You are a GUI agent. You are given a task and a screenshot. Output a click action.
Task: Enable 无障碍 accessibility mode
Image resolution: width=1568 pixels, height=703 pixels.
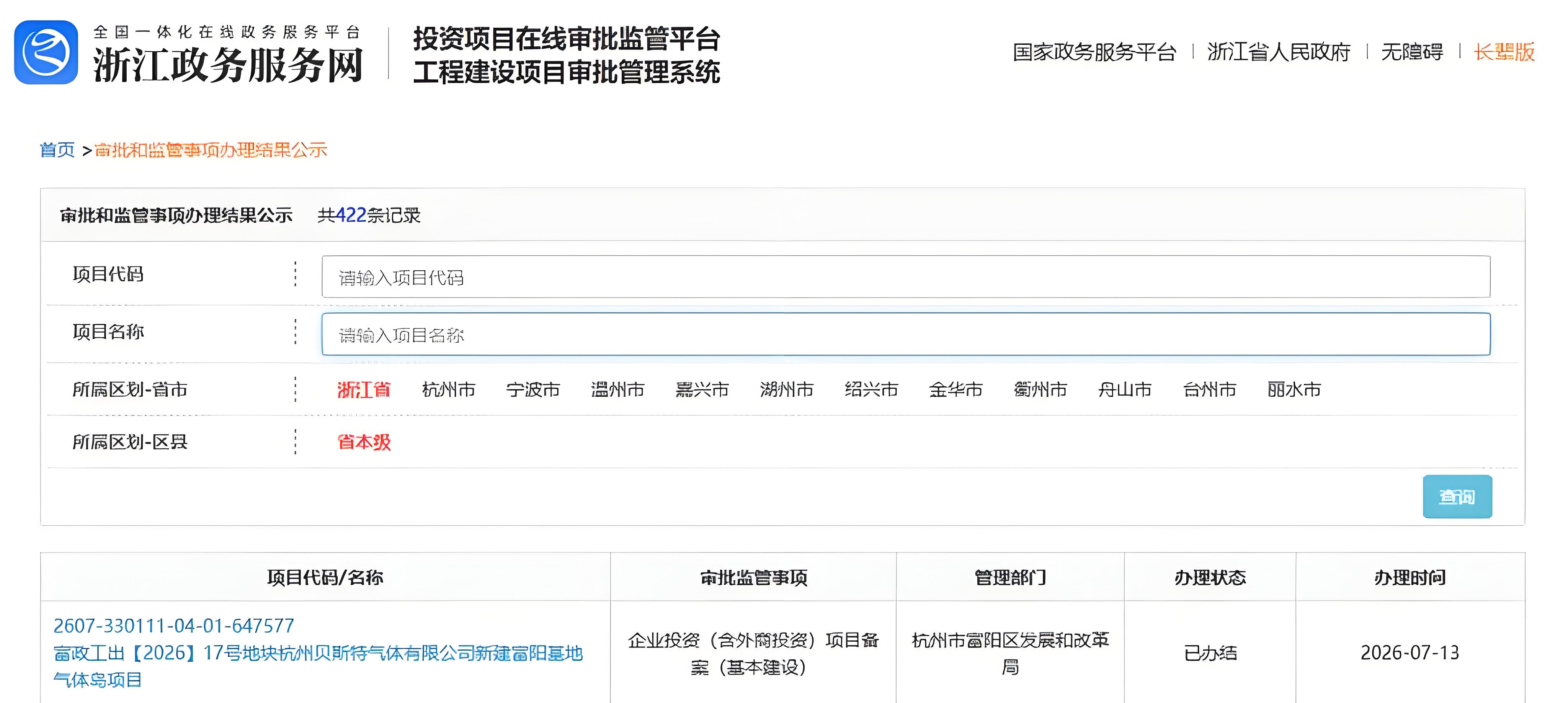1412,52
